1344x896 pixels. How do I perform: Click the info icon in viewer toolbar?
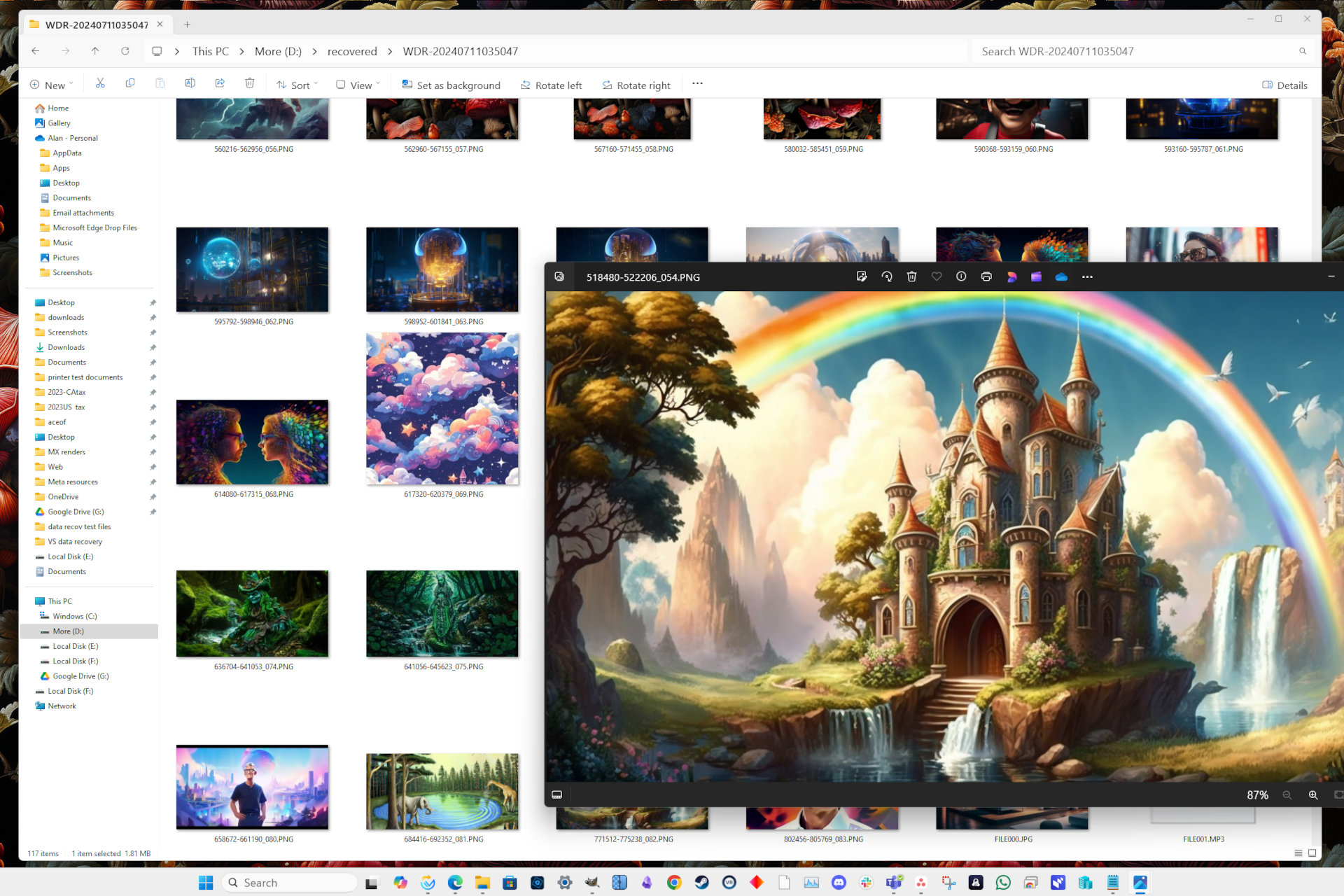(x=962, y=277)
